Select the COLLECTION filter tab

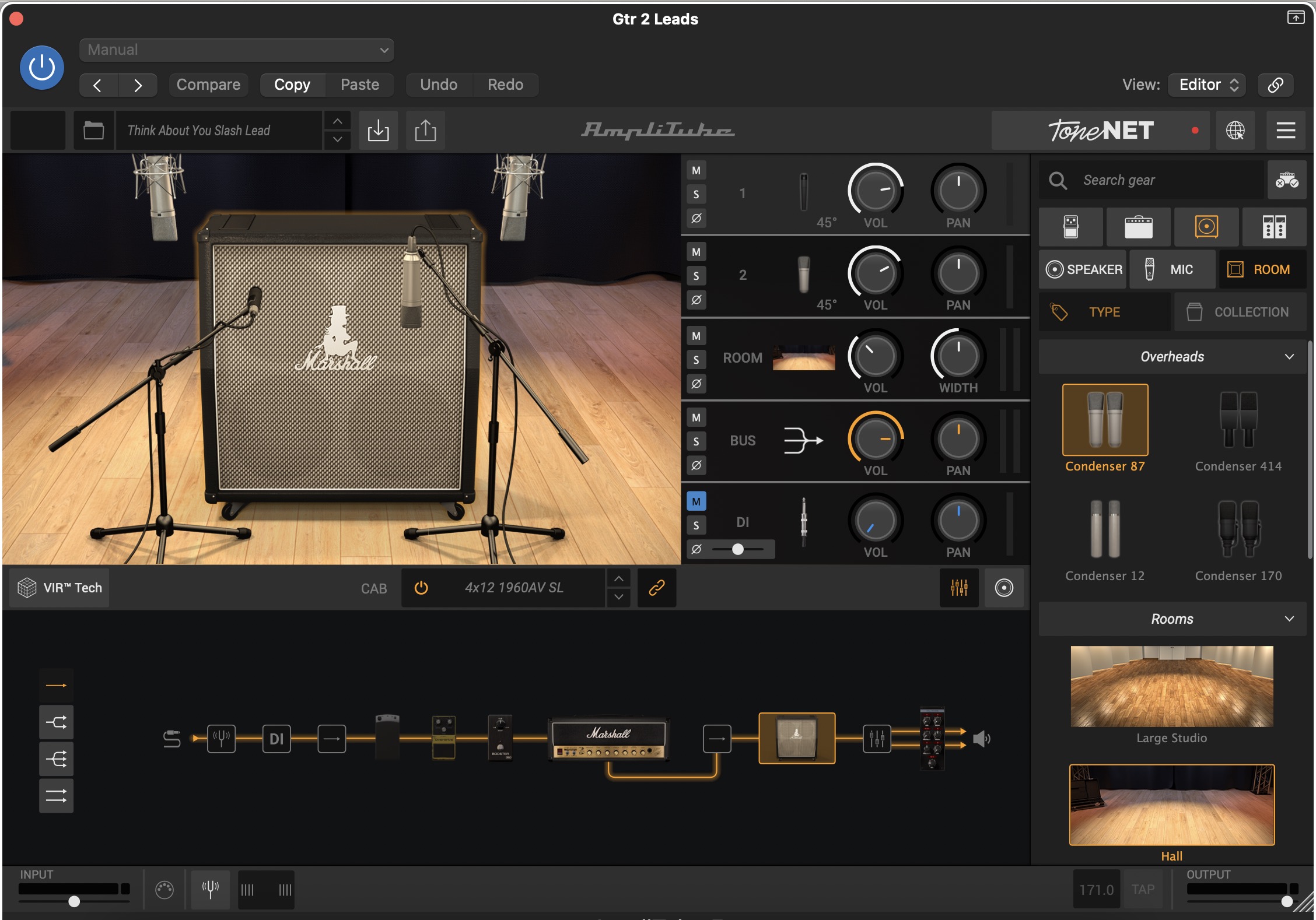[1240, 312]
